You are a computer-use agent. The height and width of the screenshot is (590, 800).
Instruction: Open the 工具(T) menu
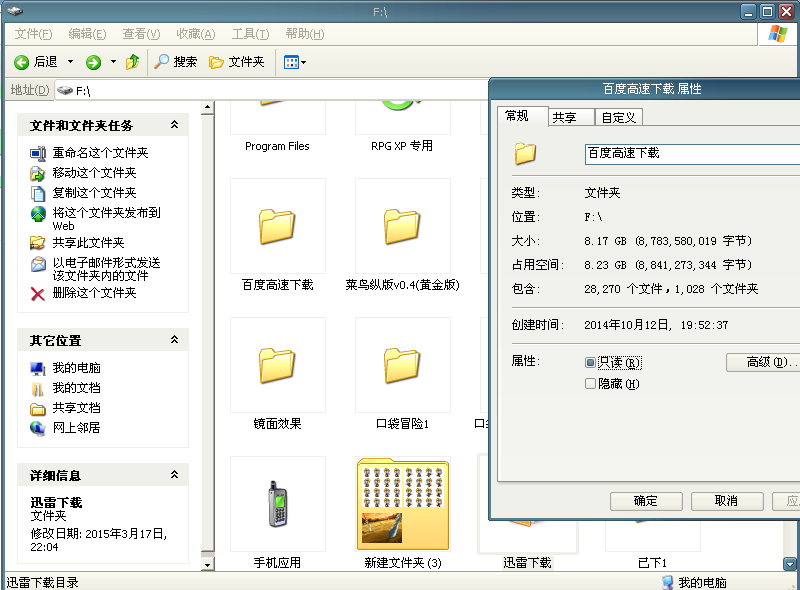(250, 34)
